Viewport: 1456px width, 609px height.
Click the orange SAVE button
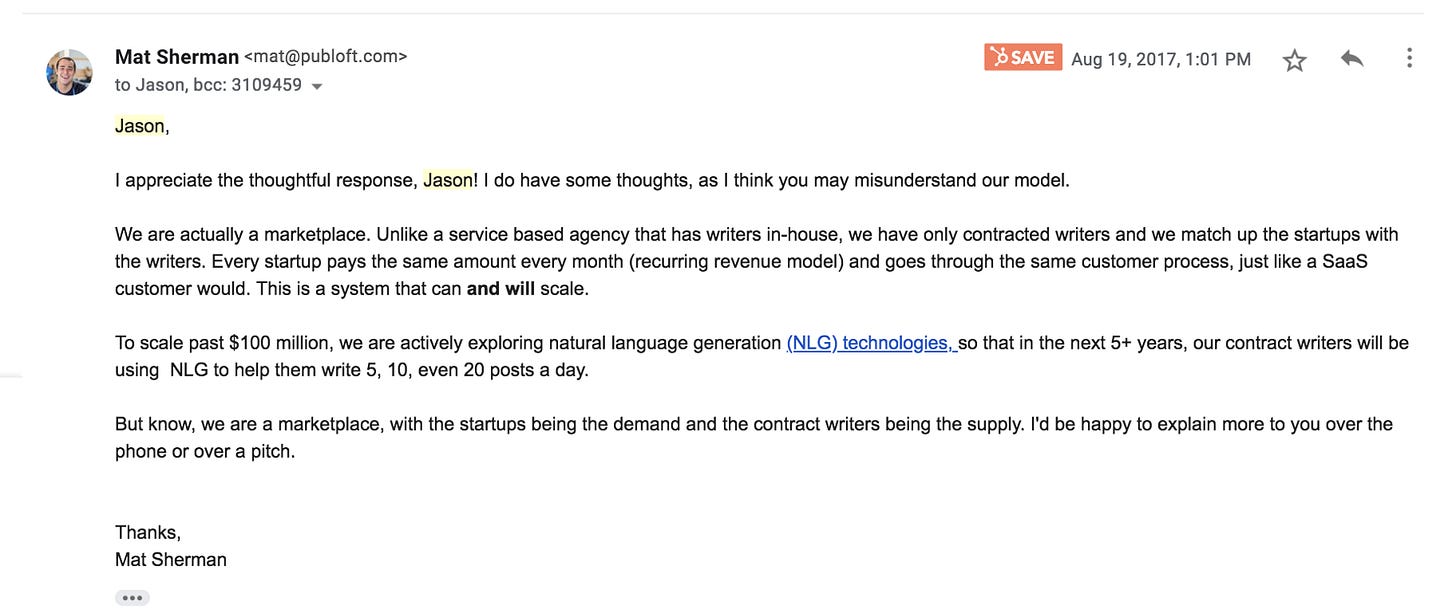(1023, 58)
